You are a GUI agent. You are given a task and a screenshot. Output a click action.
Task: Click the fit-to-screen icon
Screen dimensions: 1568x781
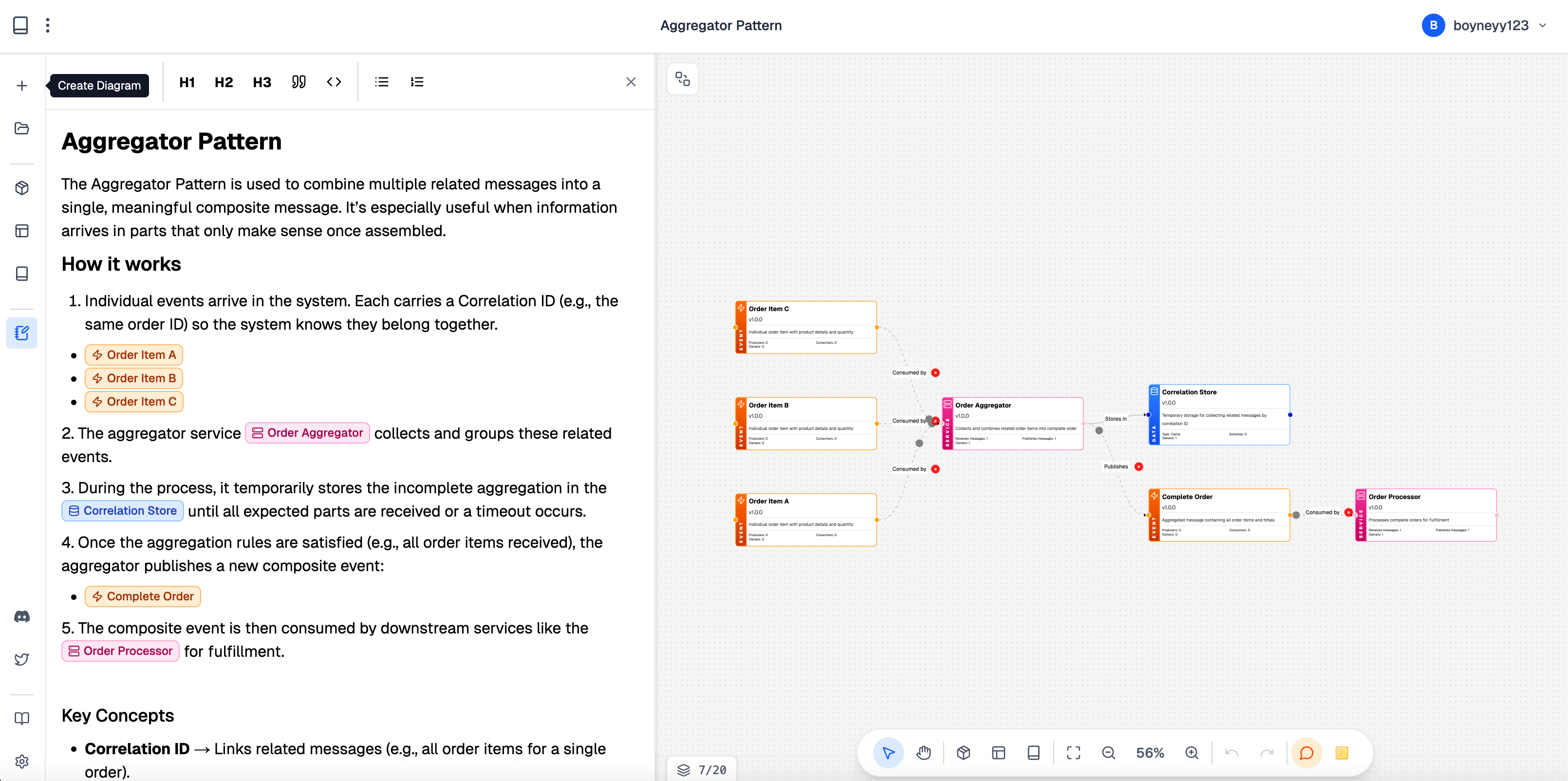point(1073,752)
